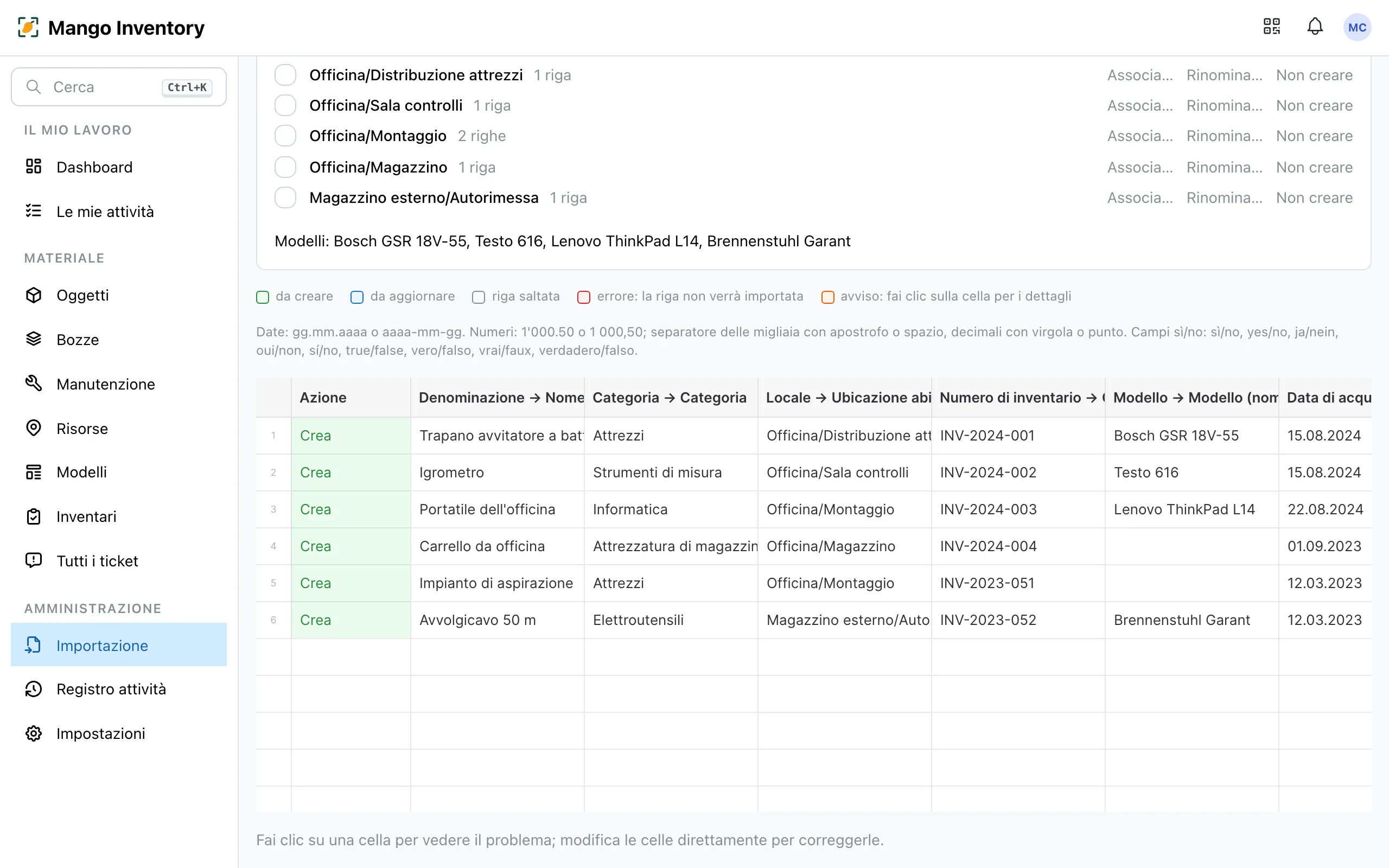Click the Le mie attività checklist icon

coord(34,210)
